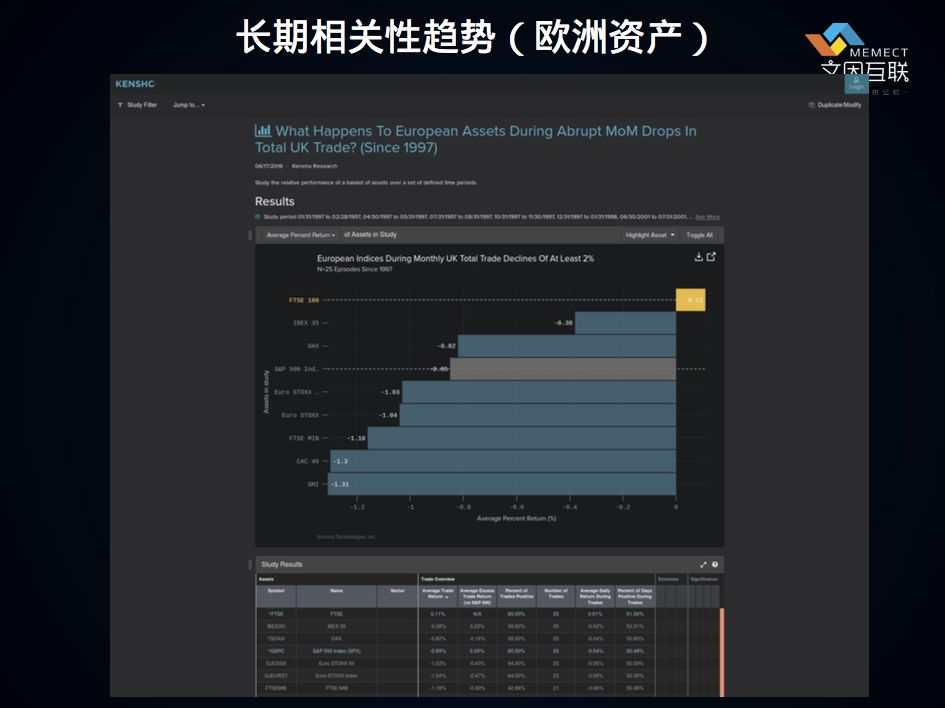The width and height of the screenshot is (945, 708).
Task: Sort by the Symbol column header
Action: 276,596
